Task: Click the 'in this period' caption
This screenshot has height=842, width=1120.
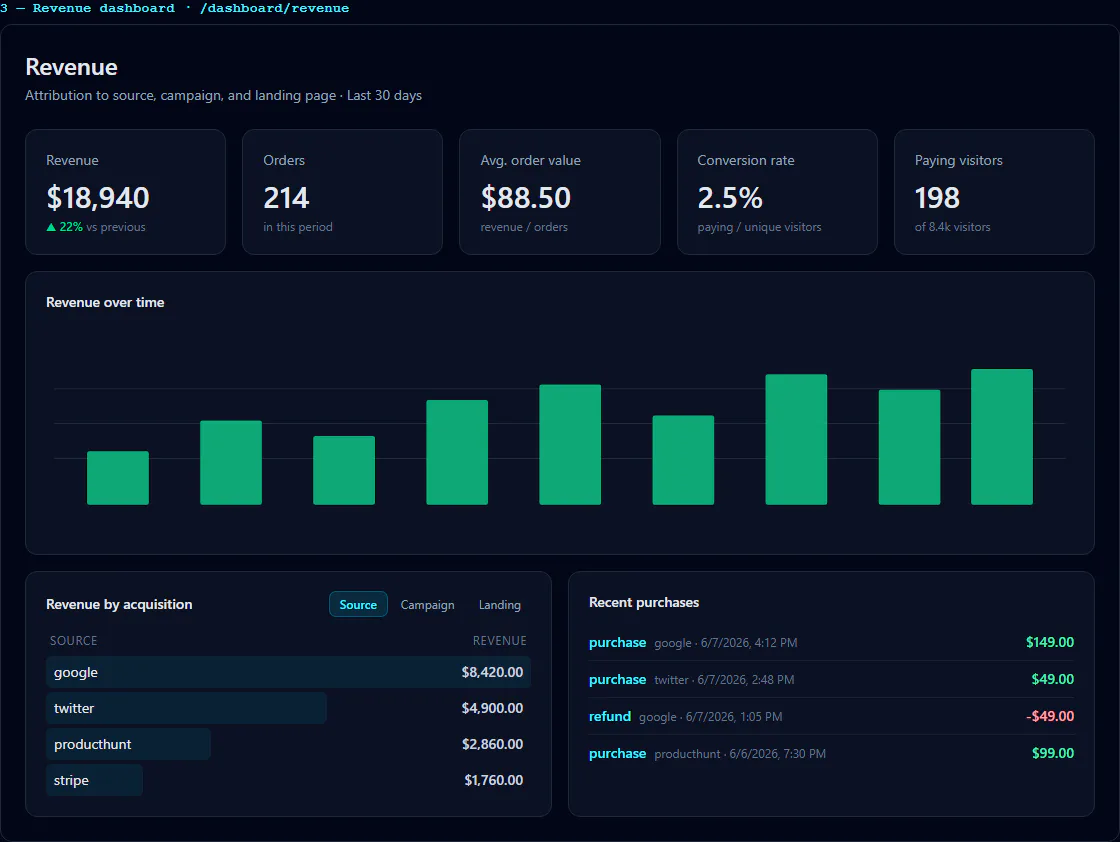Action: pyautogui.click(x=298, y=227)
